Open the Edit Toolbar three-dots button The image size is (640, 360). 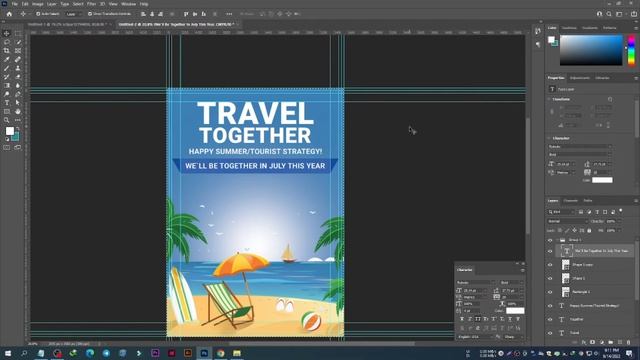18,120
